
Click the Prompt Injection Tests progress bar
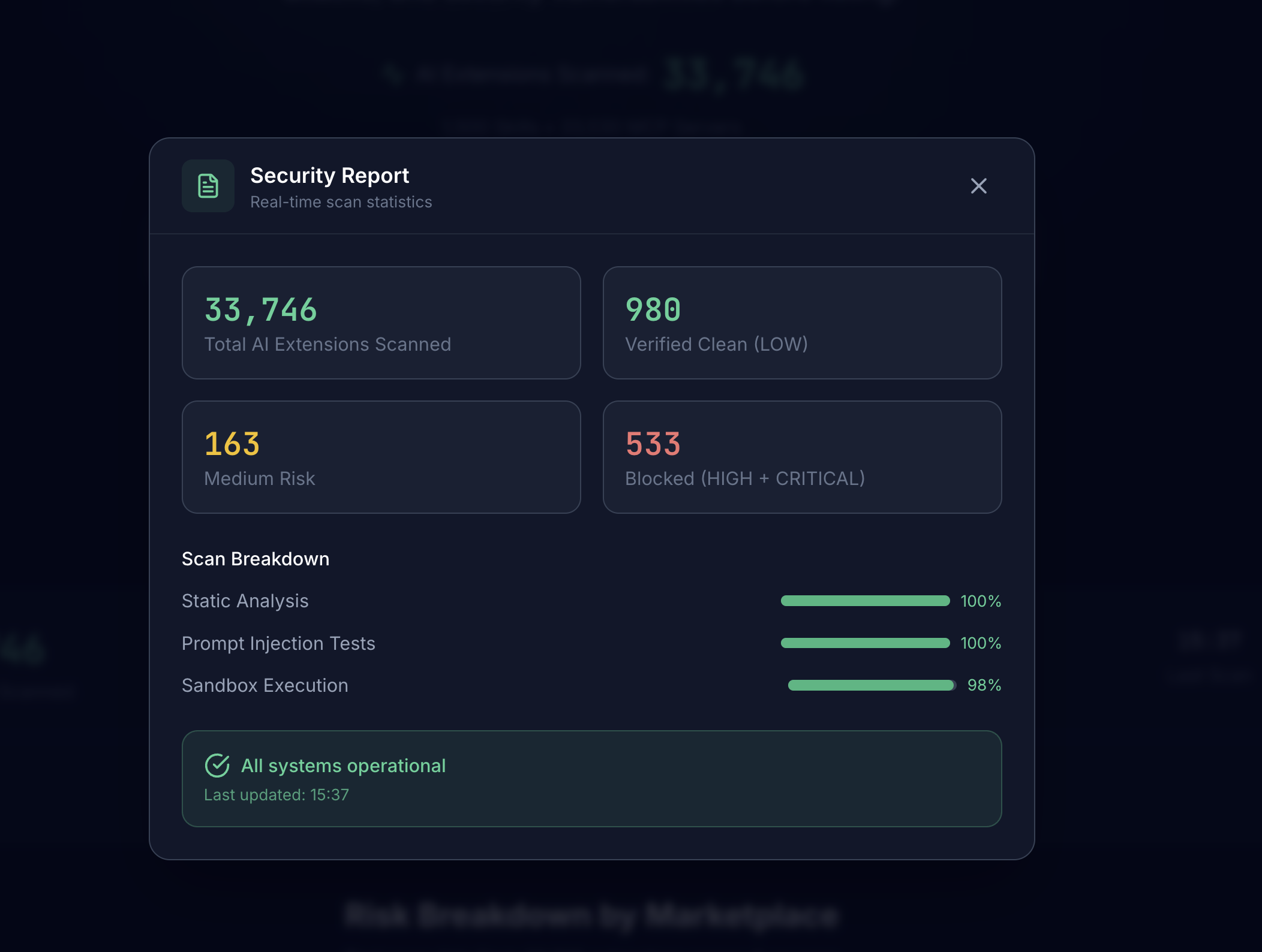pos(866,643)
